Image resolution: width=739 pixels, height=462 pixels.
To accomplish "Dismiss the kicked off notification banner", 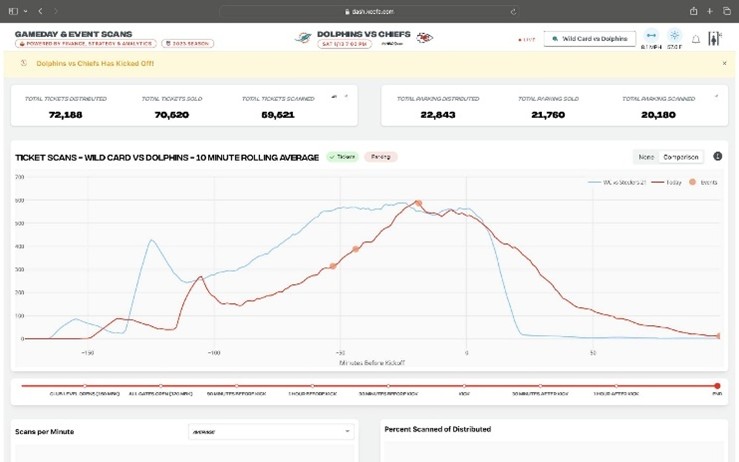I will (x=725, y=63).
